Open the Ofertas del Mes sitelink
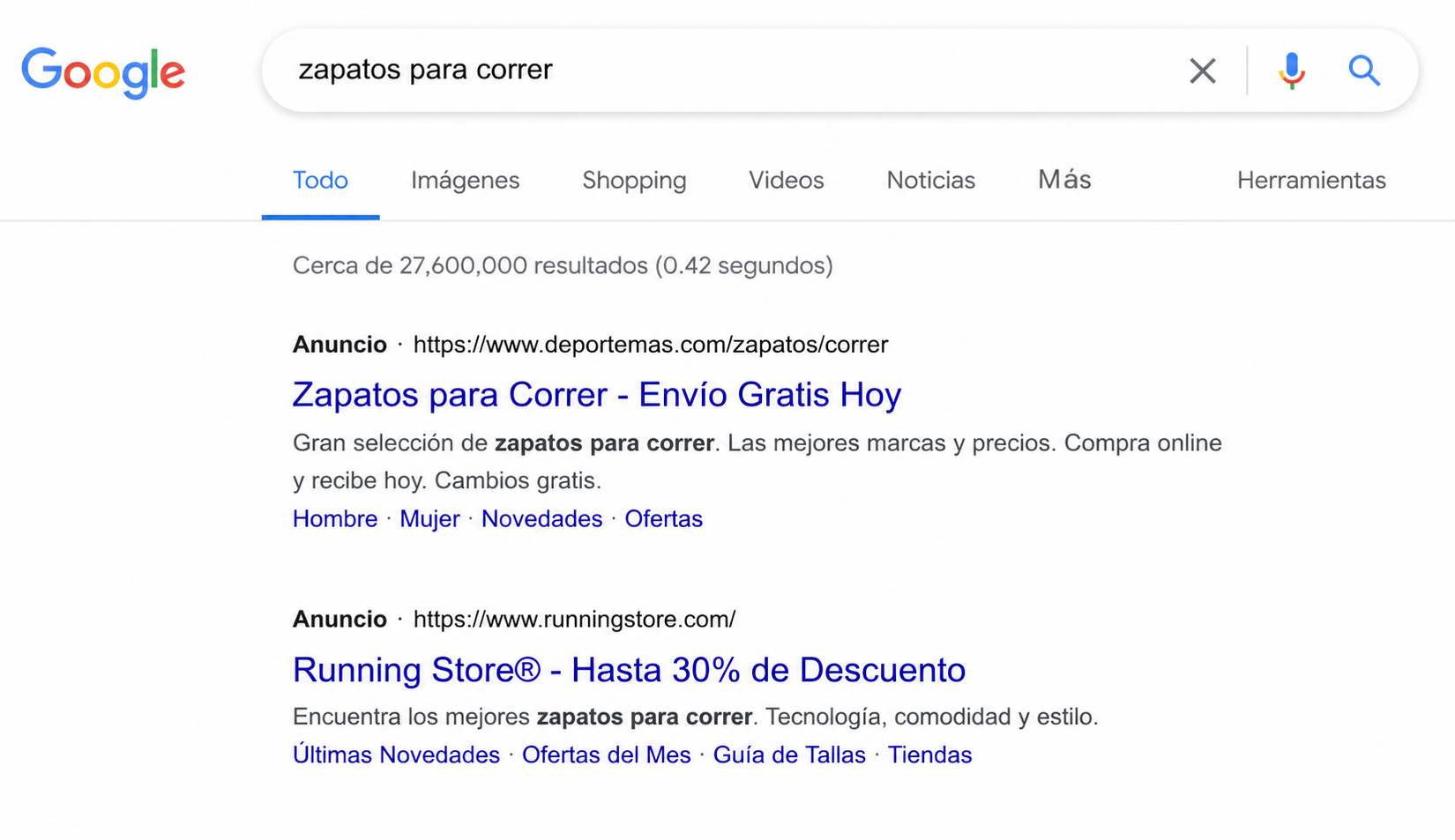Image resolution: width=1455 pixels, height=840 pixels. (606, 755)
